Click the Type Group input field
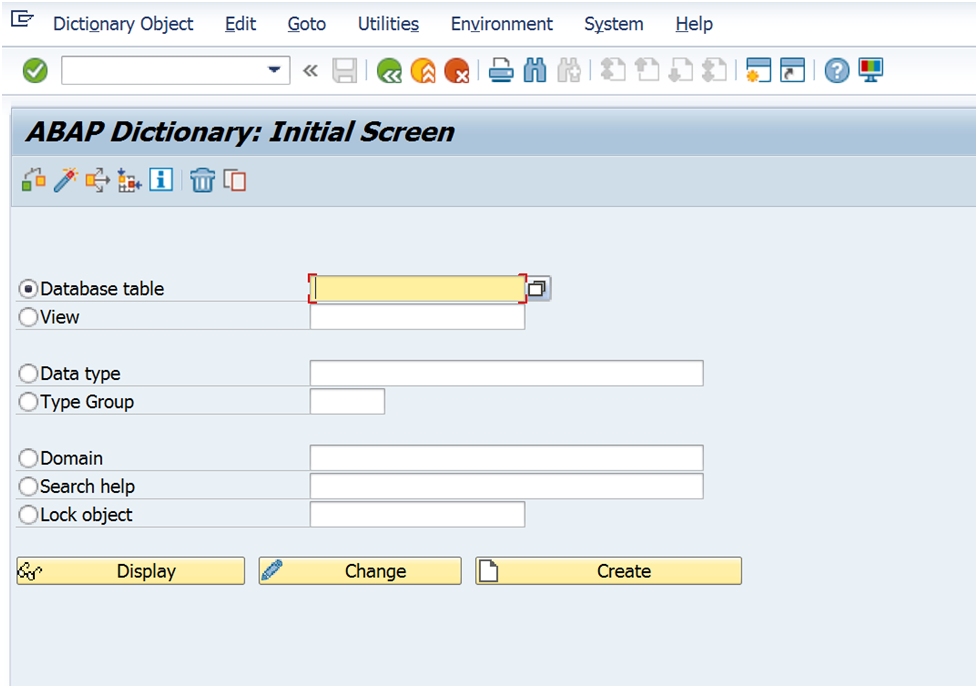Screen dimensions: 978x688 (347, 402)
